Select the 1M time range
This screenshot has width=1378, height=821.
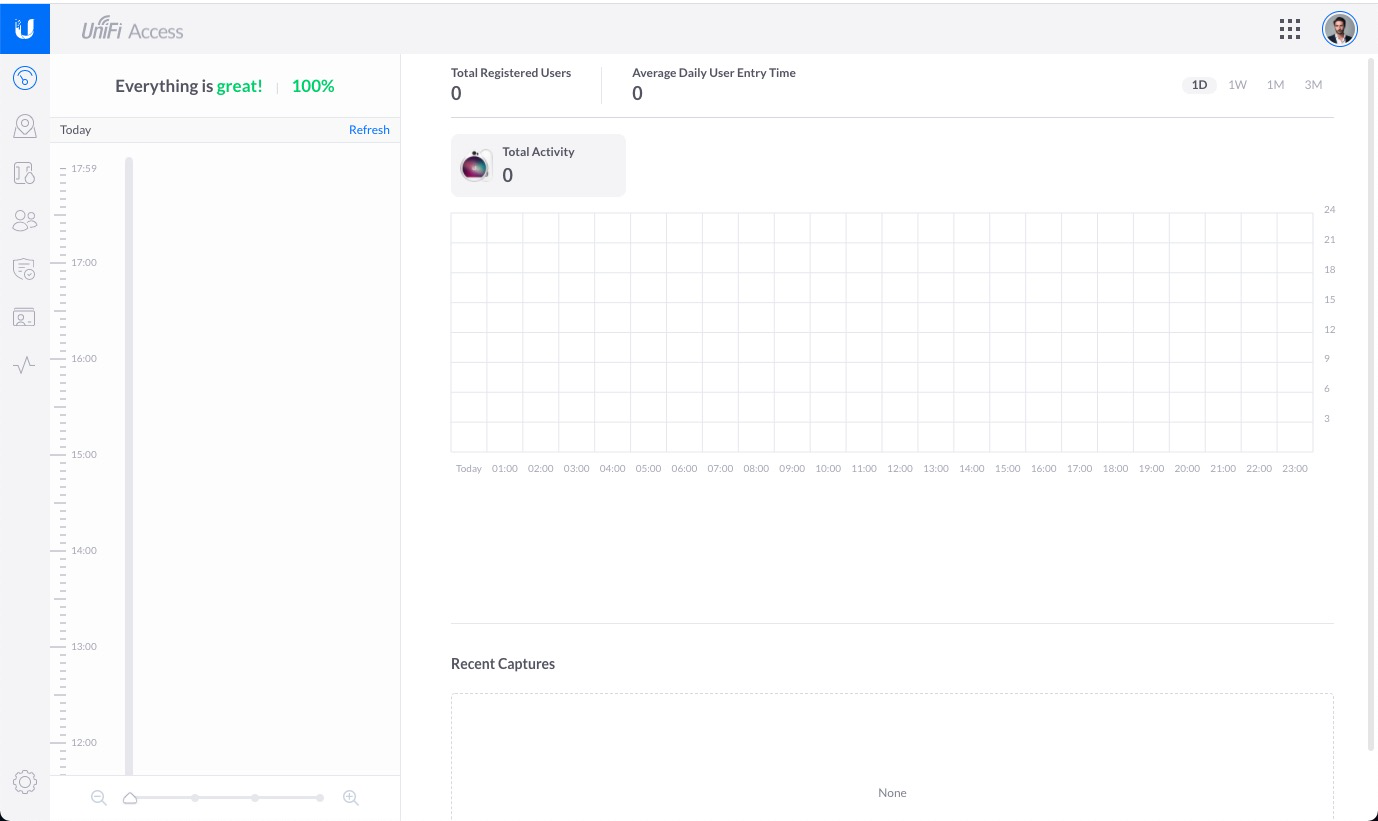1275,85
